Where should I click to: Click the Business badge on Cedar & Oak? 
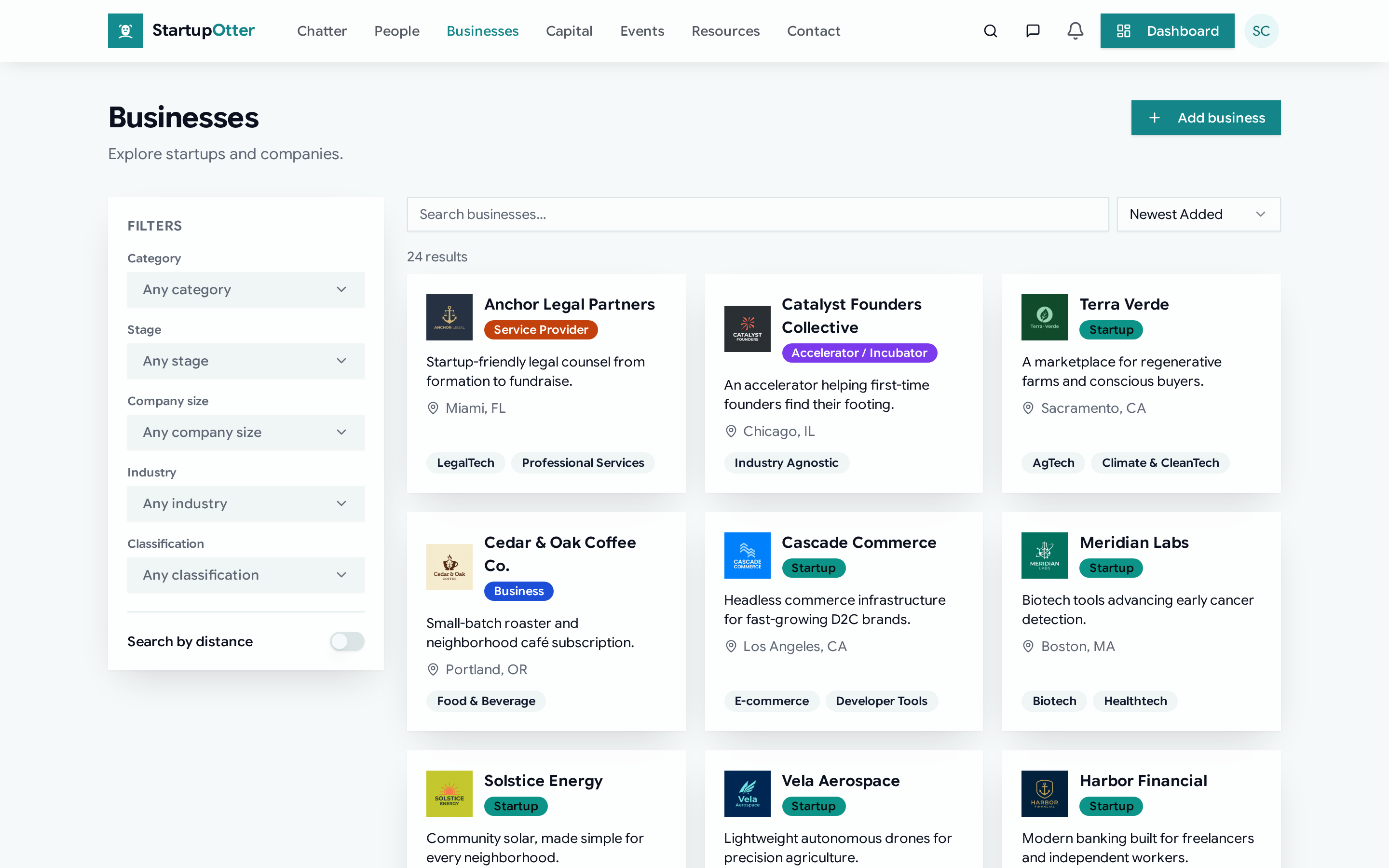point(518,591)
